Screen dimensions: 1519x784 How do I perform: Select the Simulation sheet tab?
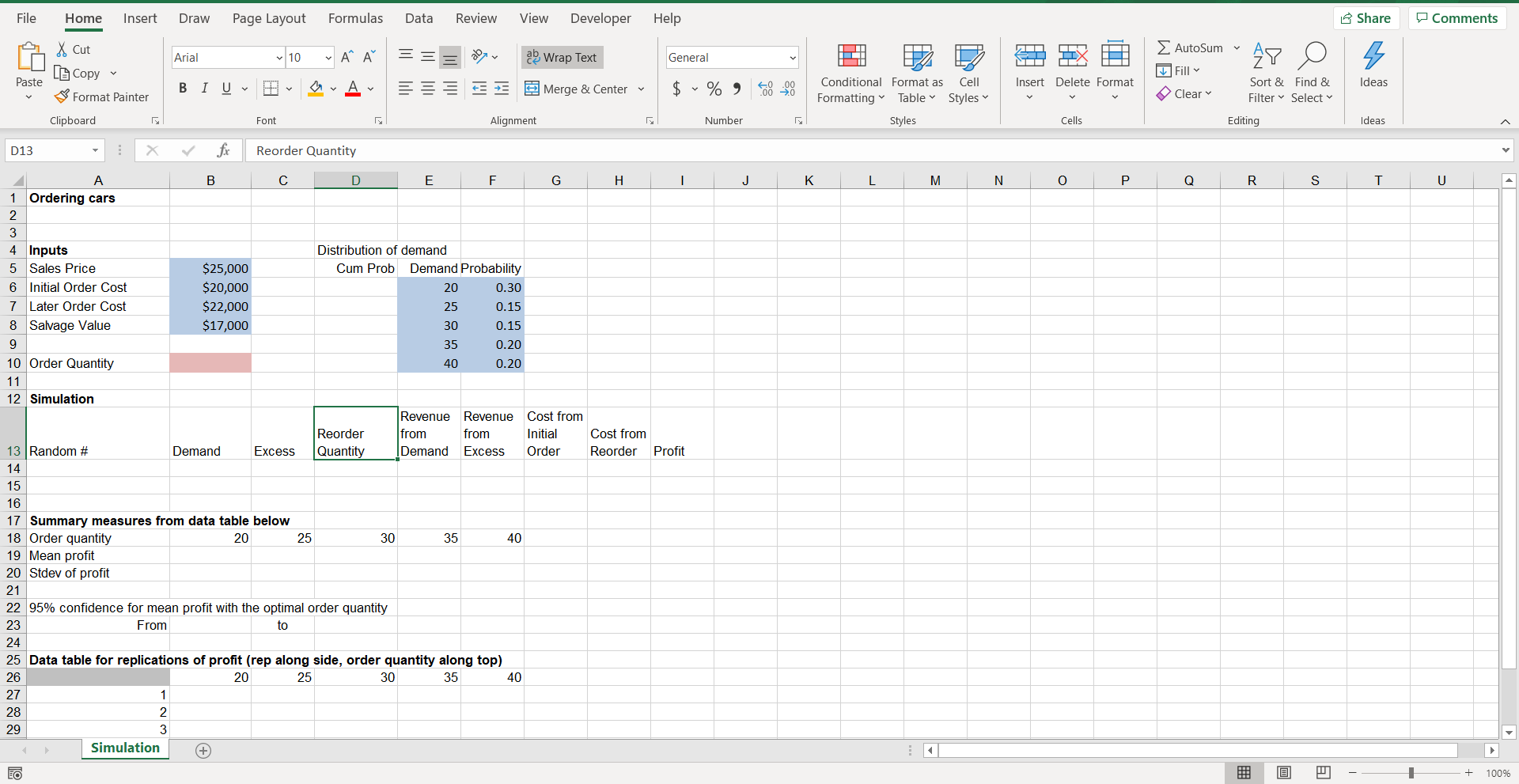click(x=125, y=748)
